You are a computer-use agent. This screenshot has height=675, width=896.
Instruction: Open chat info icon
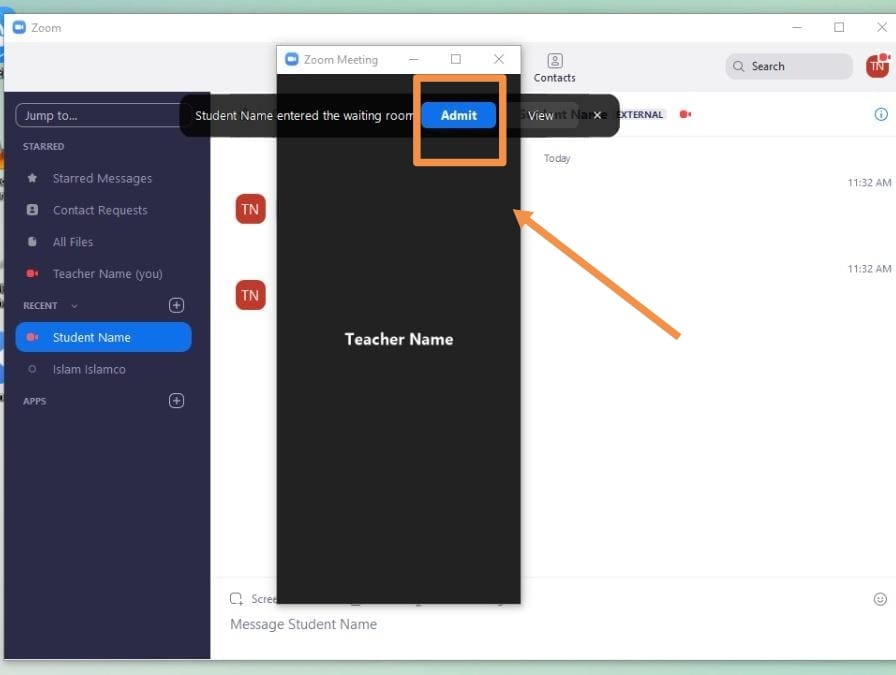pyautogui.click(x=881, y=114)
